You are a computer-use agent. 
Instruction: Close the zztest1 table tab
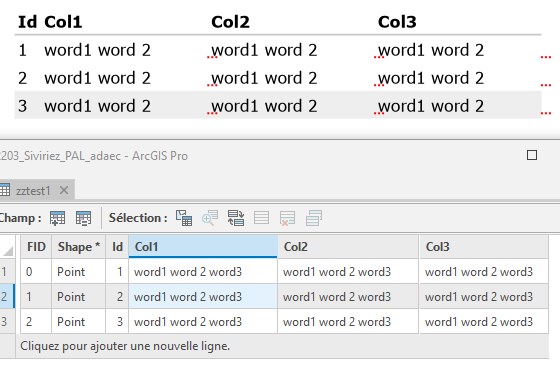click(64, 190)
